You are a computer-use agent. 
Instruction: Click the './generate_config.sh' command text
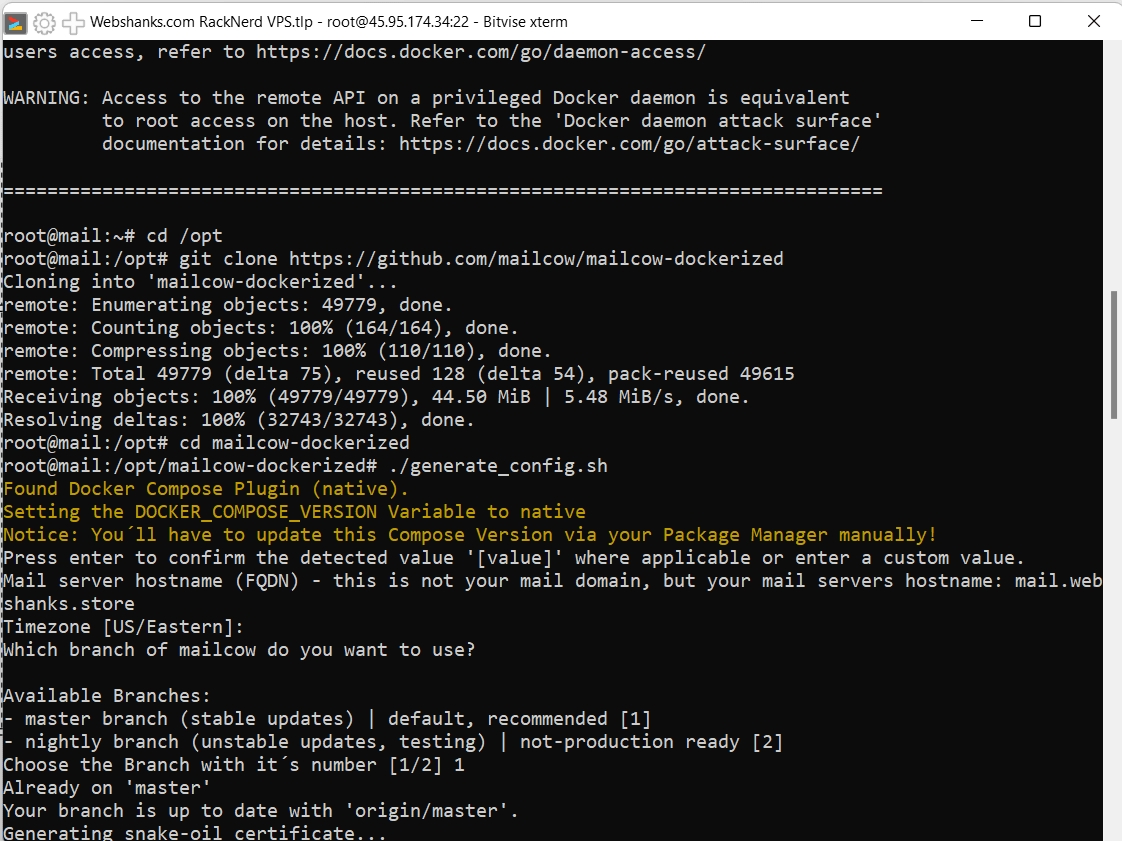(497, 466)
